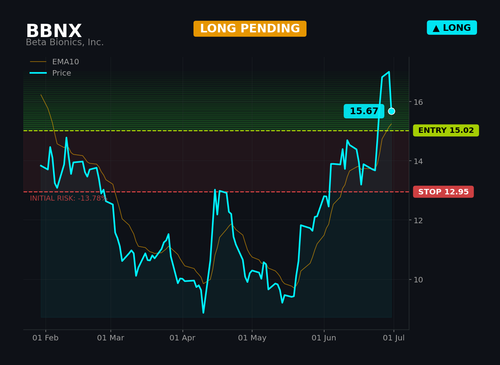Click the 01 Apr x-axis label
The width and height of the screenshot is (500, 365).
point(182,338)
